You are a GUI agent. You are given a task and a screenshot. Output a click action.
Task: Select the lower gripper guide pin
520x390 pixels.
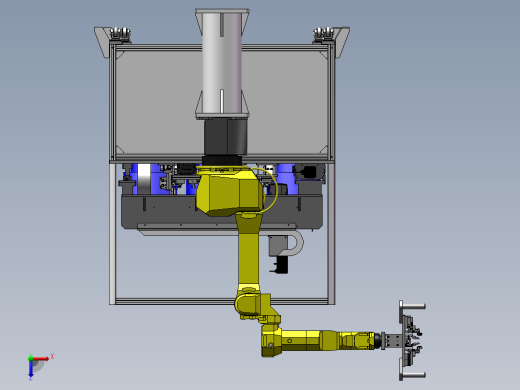(414, 375)
